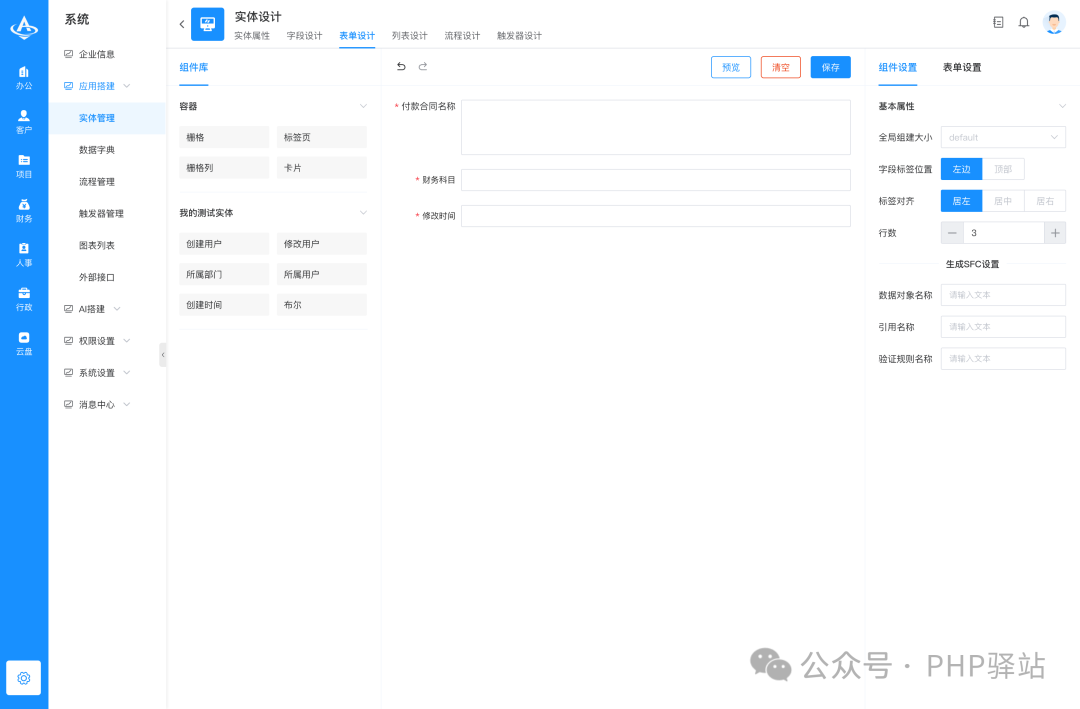Collapse the 容器 section

tap(363, 106)
